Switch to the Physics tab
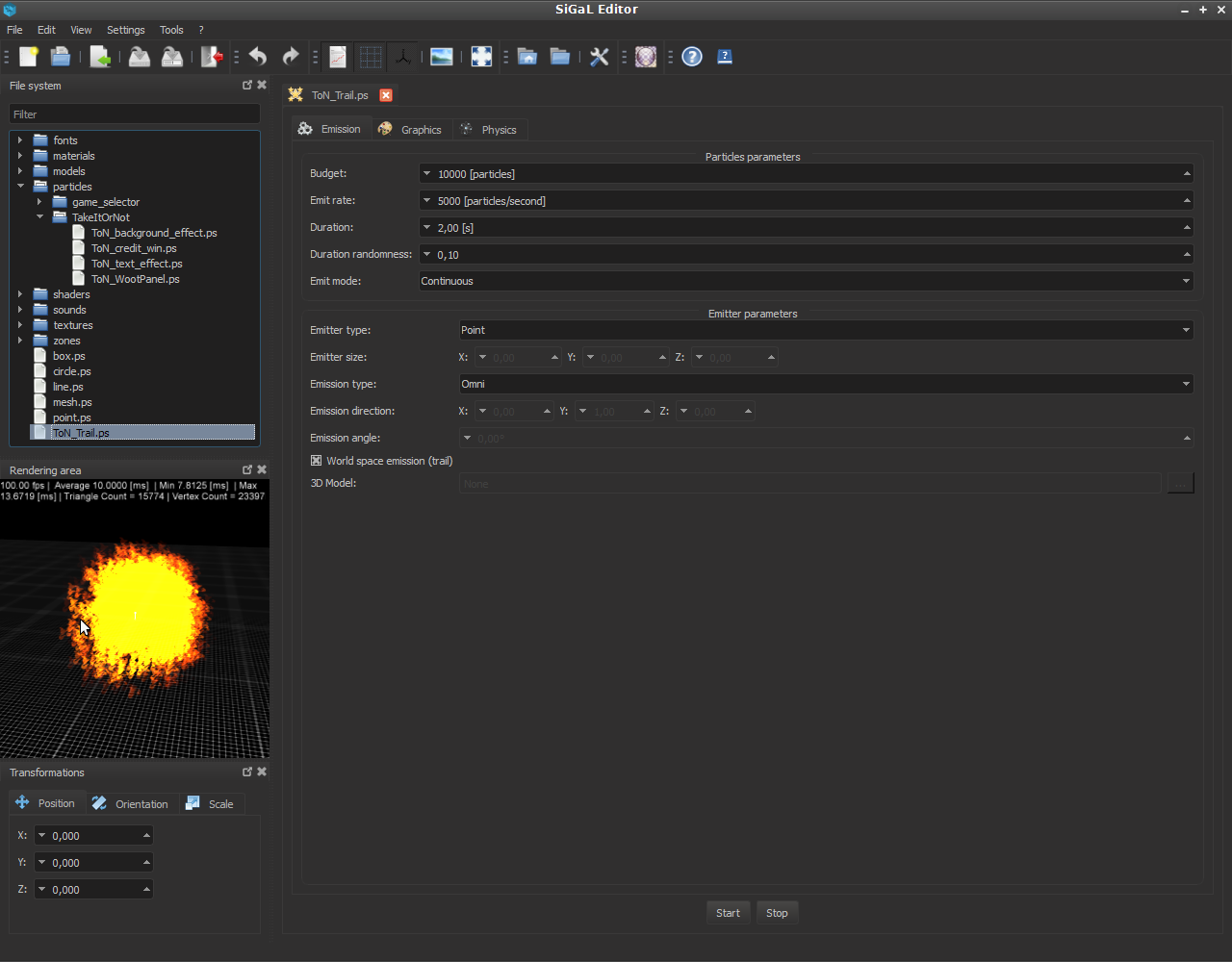This screenshot has height=962, width=1232. click(490, 129)
